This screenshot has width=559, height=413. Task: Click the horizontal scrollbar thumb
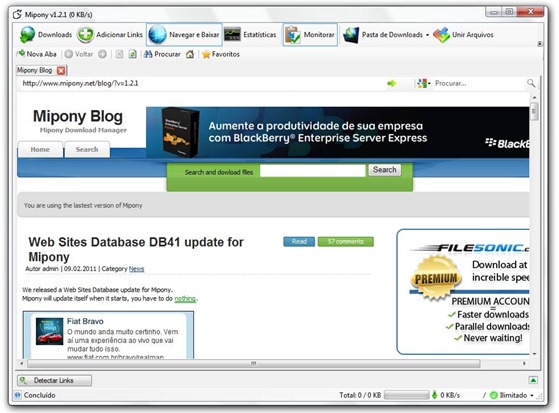[x=253, y=363]
